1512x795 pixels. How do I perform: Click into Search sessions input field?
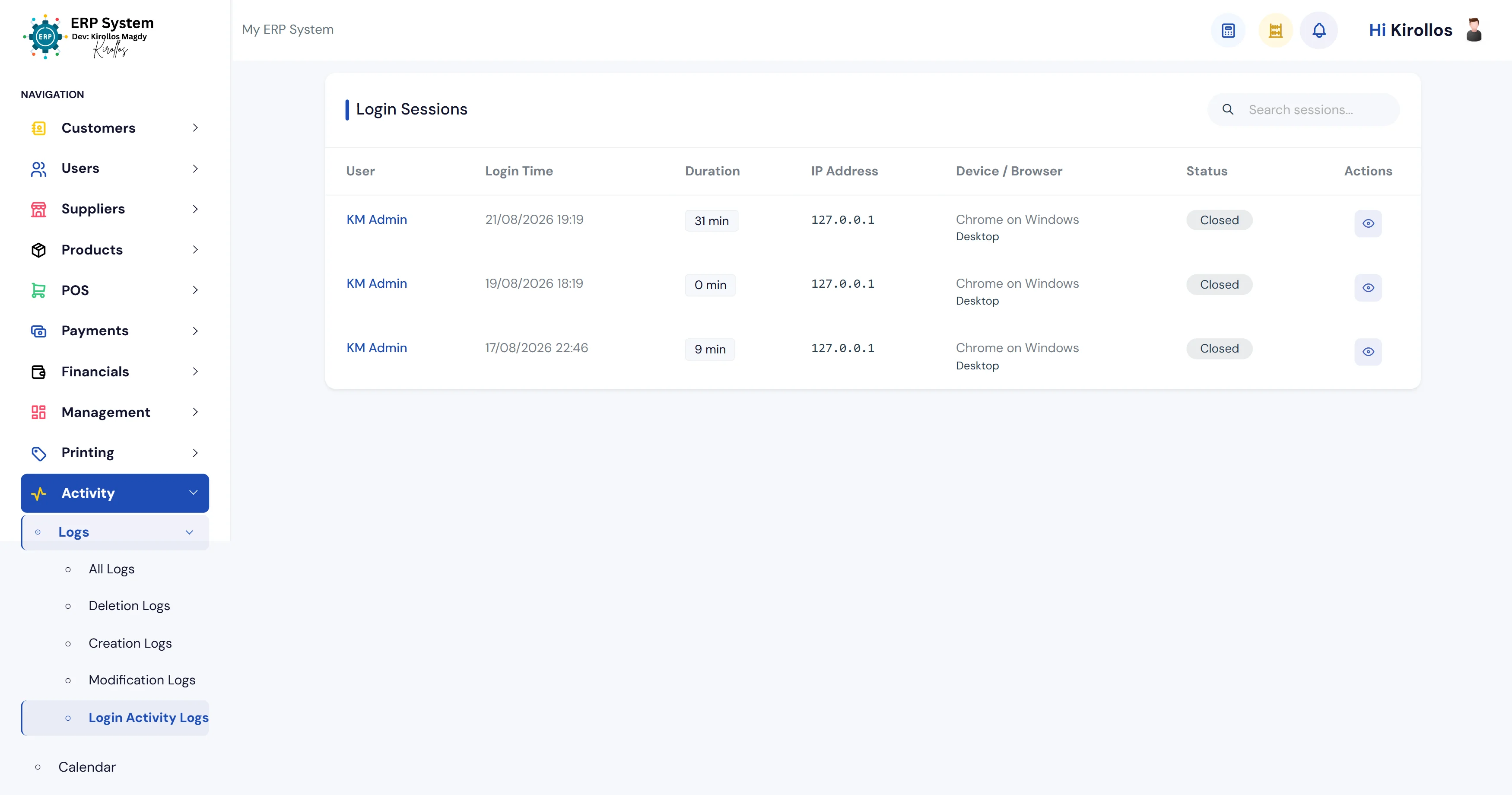pyautogui.click(x=1304, y=110)
